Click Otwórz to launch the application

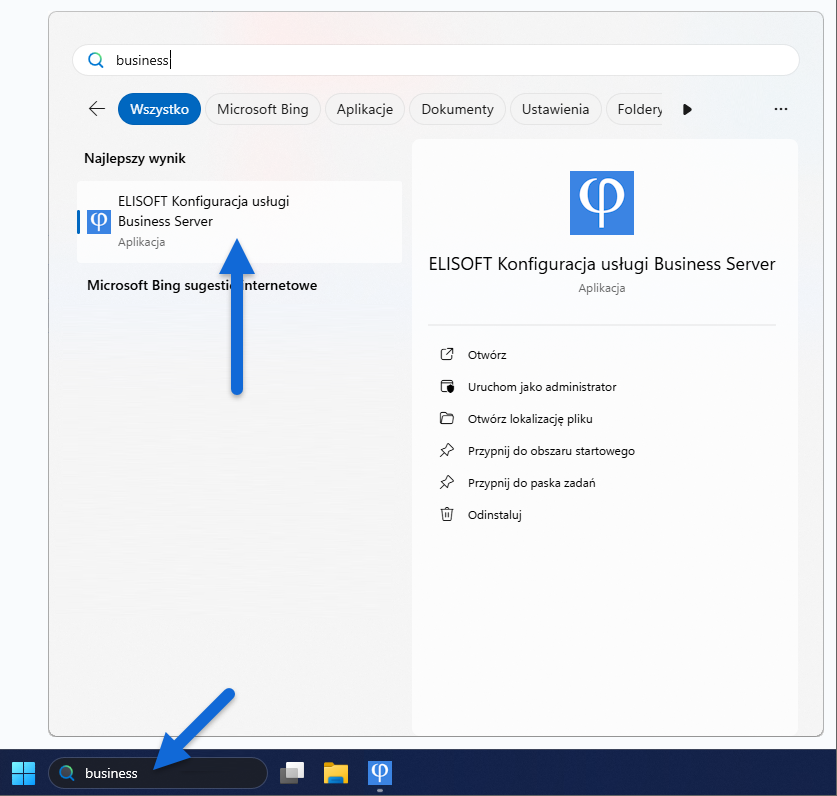(x=487, y=355)
